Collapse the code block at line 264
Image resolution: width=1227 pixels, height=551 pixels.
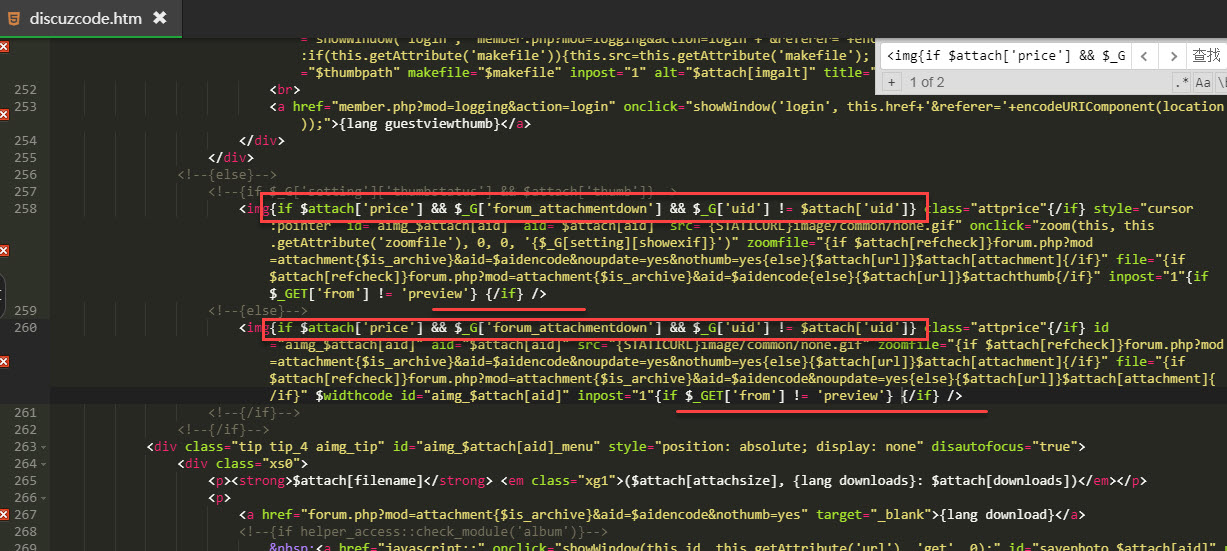click(x=42, y=464)
